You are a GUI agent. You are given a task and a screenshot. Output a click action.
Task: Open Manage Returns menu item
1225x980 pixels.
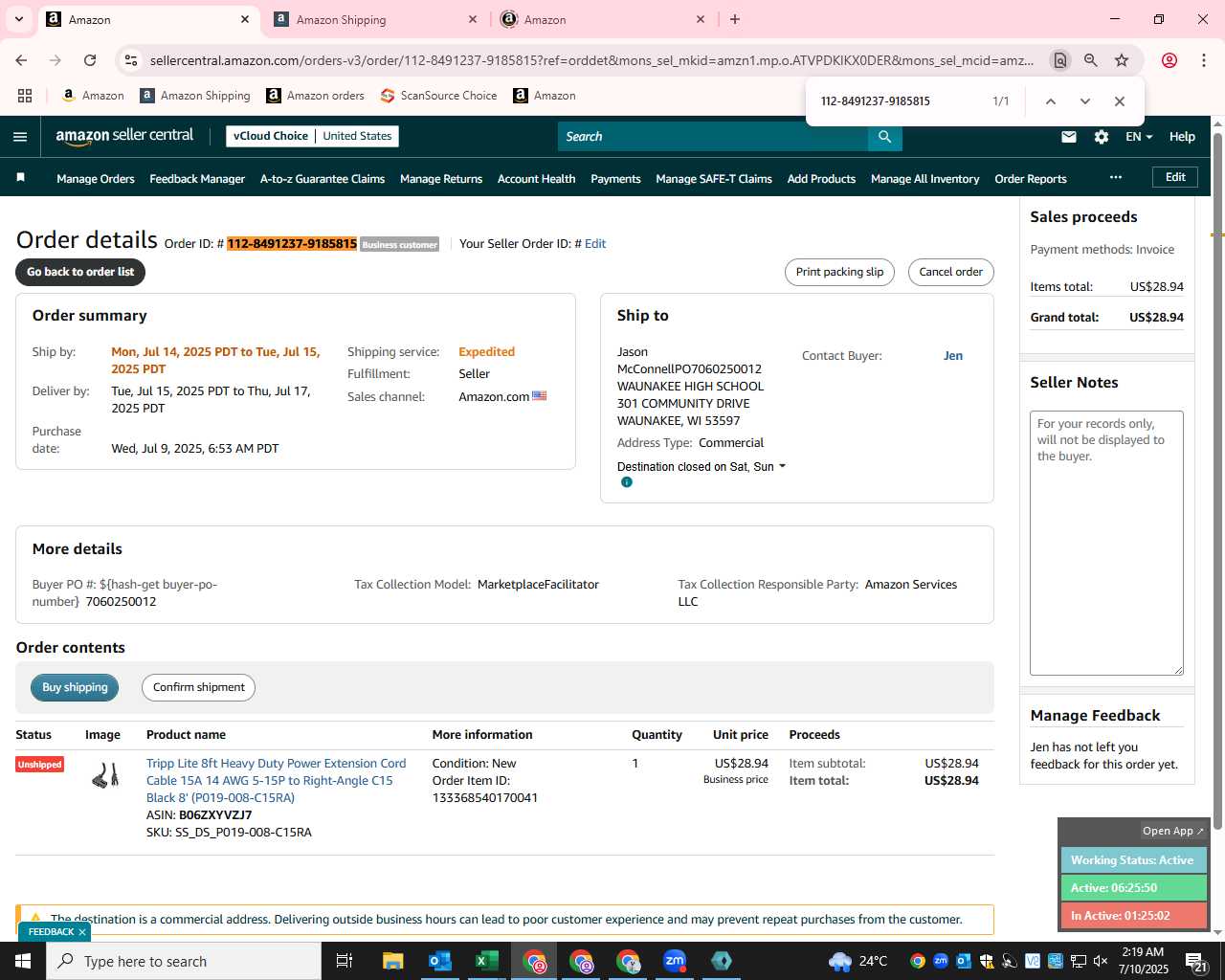441,179
